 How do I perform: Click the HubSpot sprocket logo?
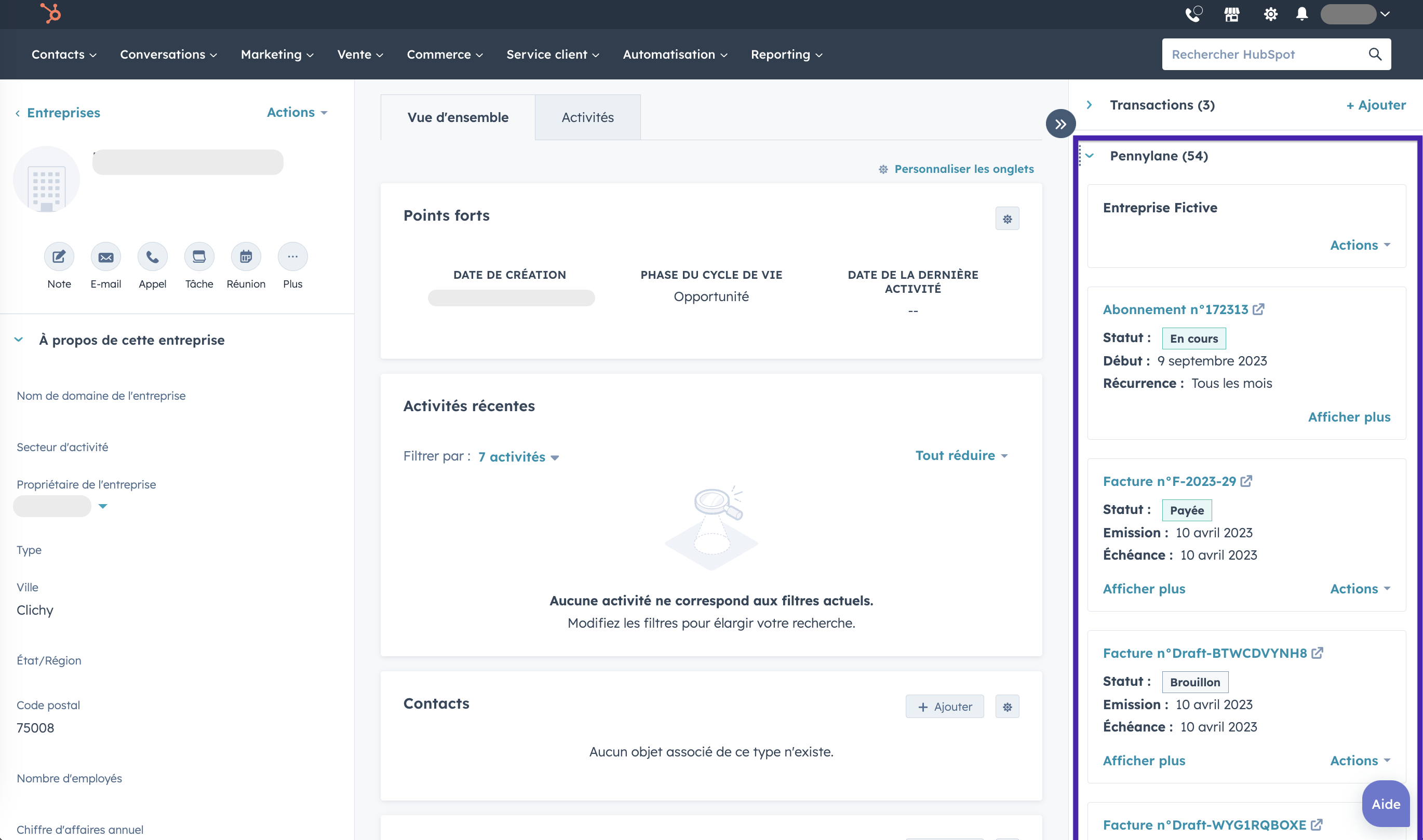[51, 13]
